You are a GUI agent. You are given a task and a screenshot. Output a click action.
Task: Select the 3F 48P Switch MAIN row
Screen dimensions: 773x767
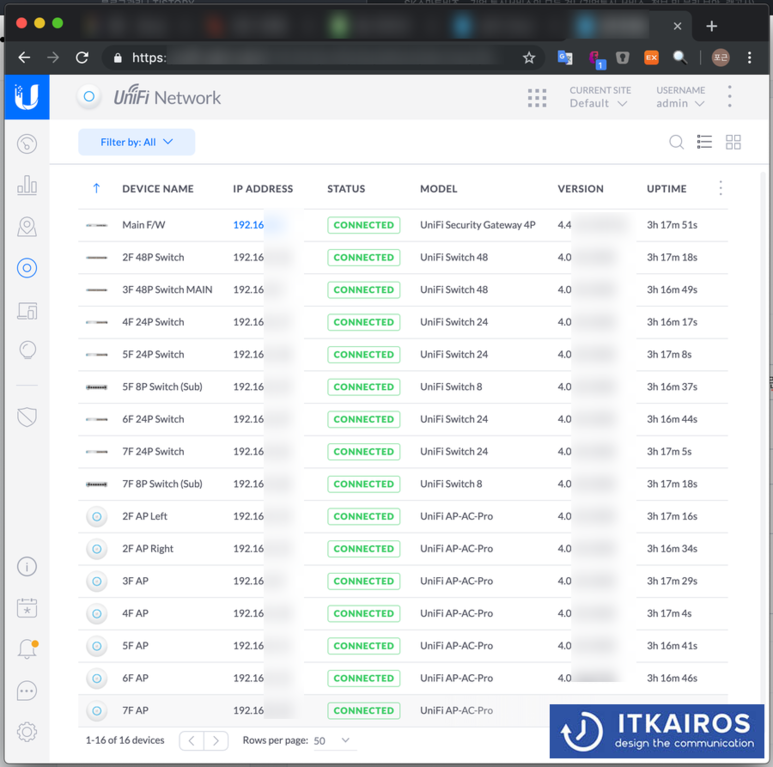click(x=403, y=290)
